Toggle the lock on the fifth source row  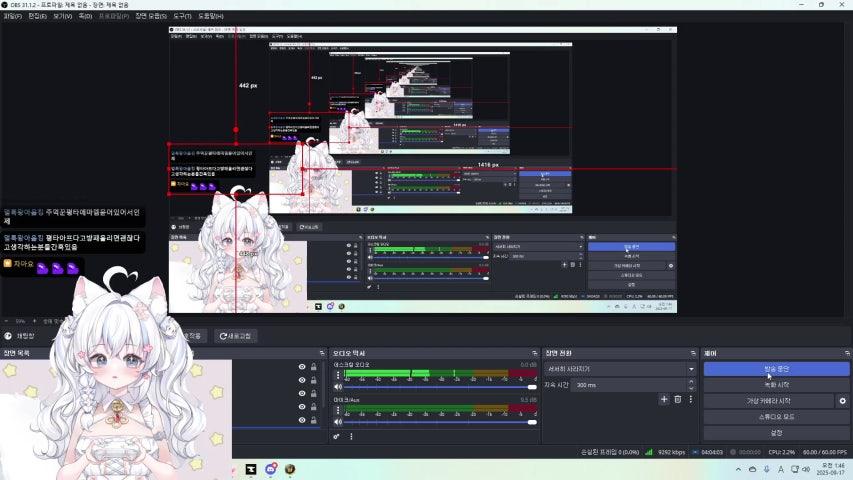[x=314, y=420]
